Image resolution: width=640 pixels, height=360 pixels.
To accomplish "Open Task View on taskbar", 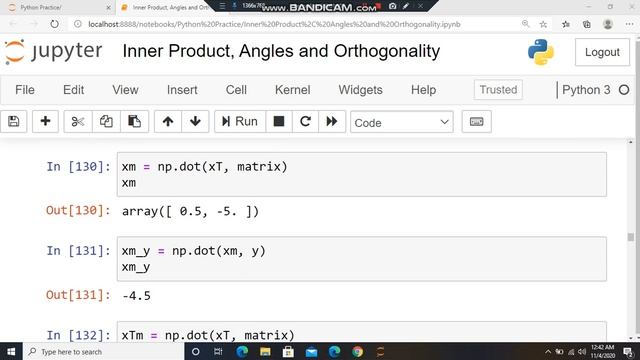I will tap(218, 351).
